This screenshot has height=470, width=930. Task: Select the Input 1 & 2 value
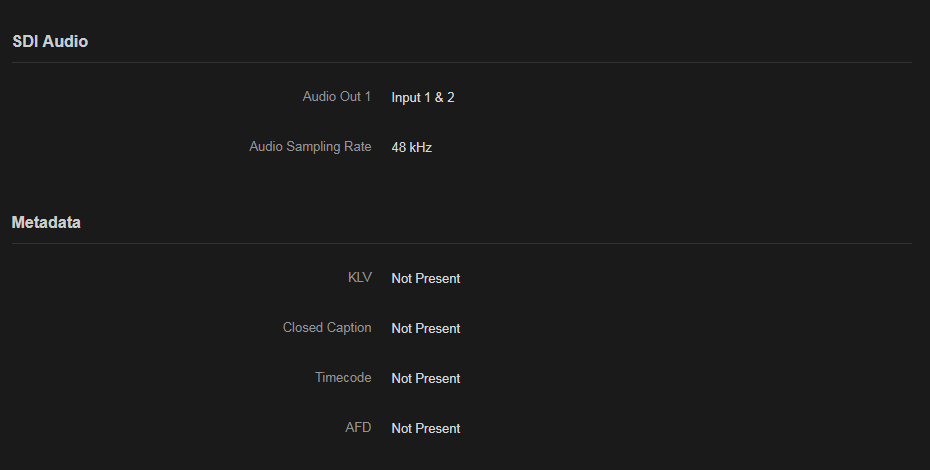coord(423,98)
